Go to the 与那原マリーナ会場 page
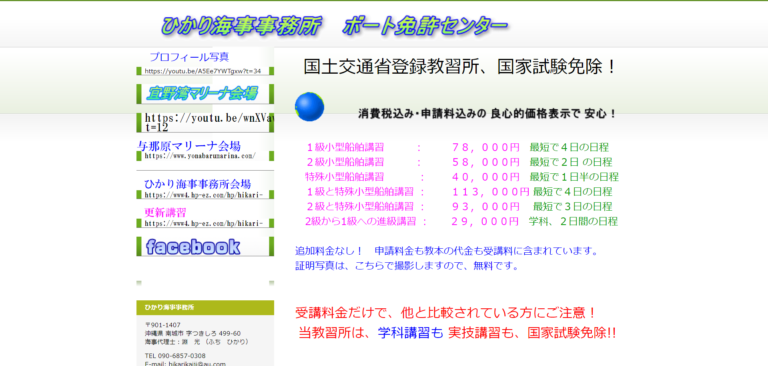768x366 pixels. [x=189, y=146]
